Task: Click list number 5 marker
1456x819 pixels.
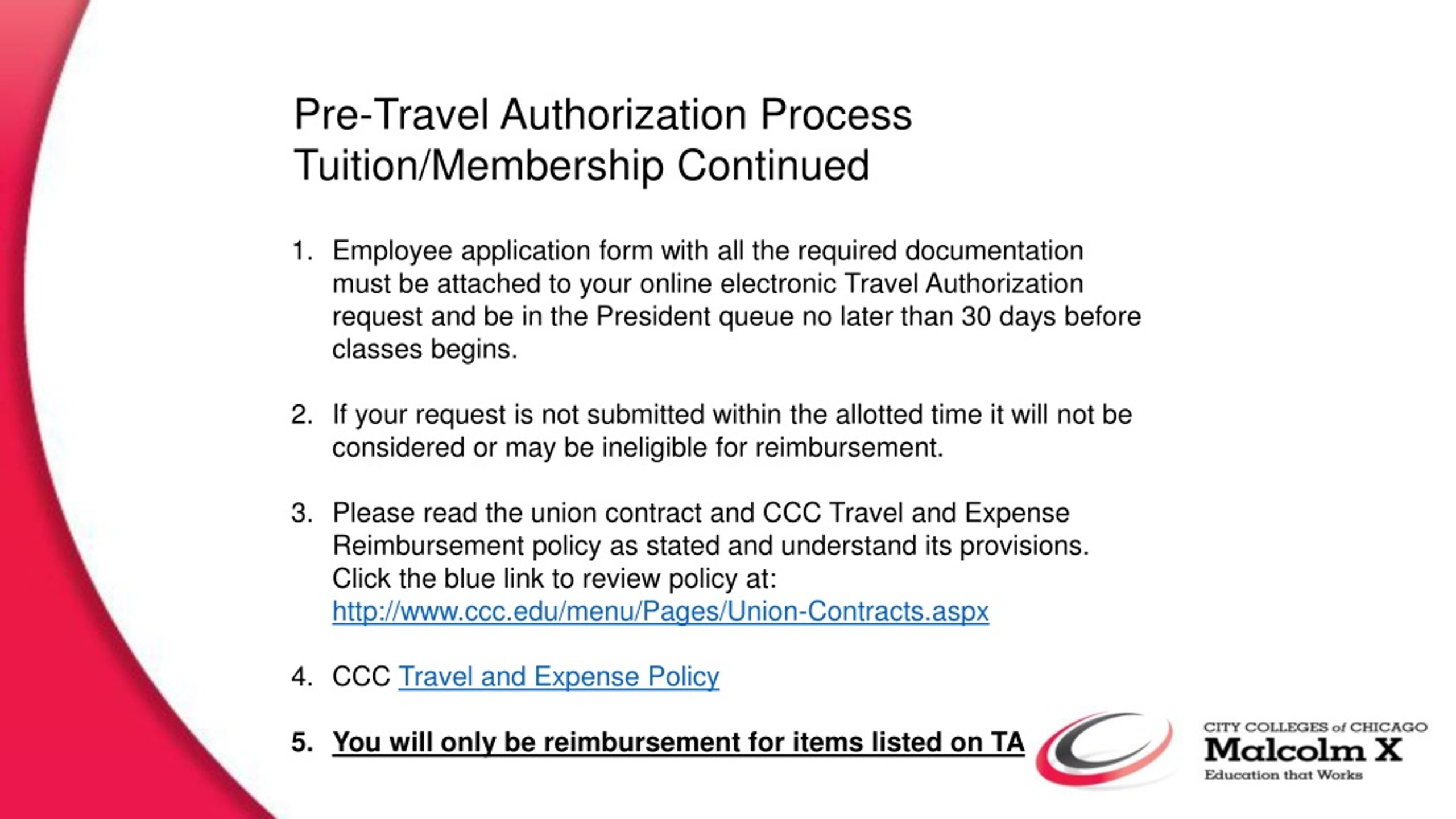Action: (x=302, y=743)
